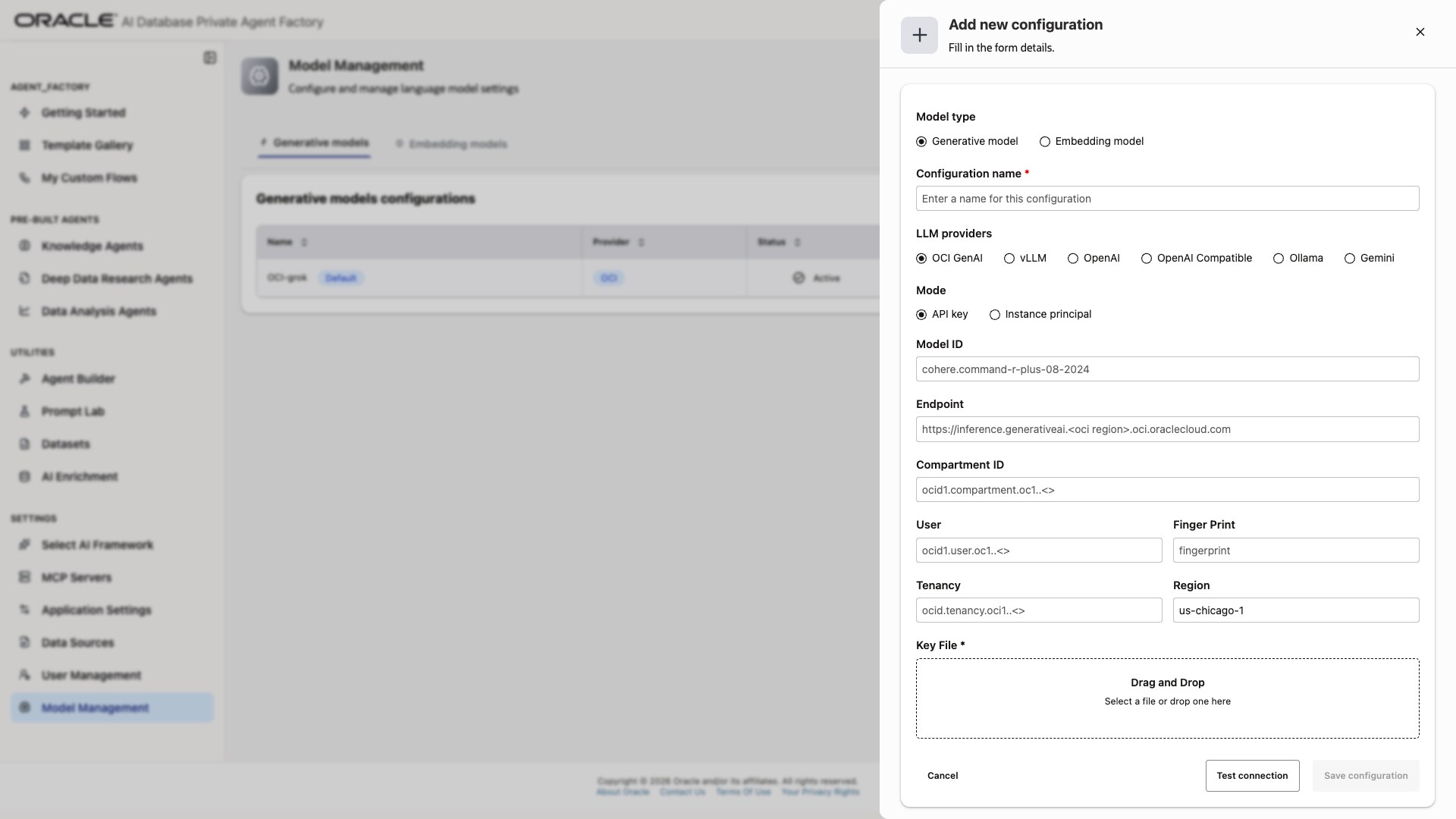
Task: Click the Model Management sidebar icon
Action: coord(25,708)
